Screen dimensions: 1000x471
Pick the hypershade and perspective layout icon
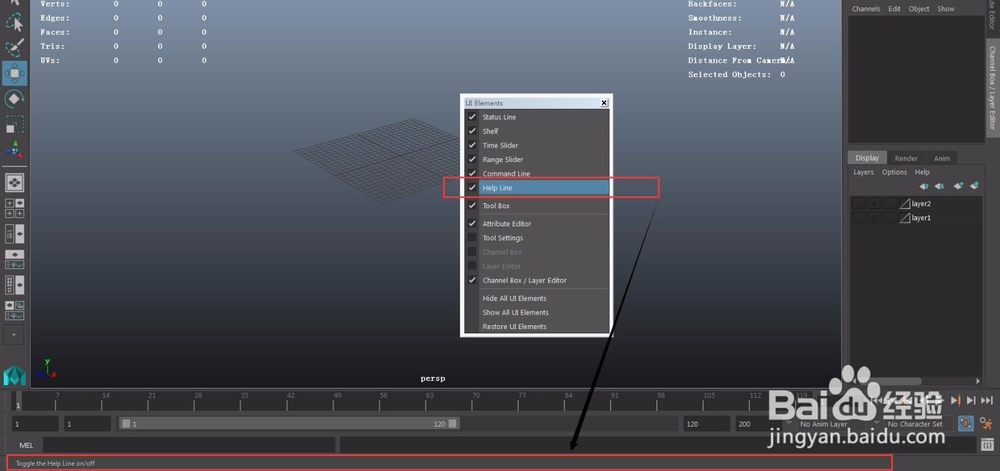pyautogui.click(x=15, y=284)
